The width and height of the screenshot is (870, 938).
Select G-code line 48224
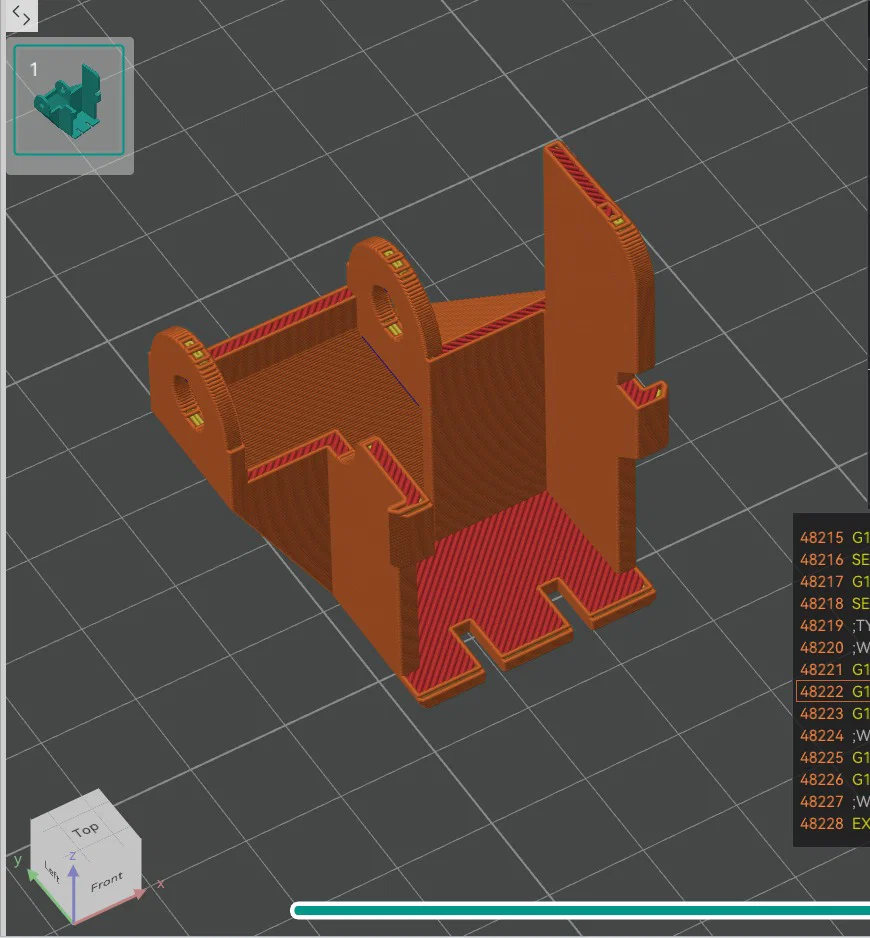coord(832,735)
